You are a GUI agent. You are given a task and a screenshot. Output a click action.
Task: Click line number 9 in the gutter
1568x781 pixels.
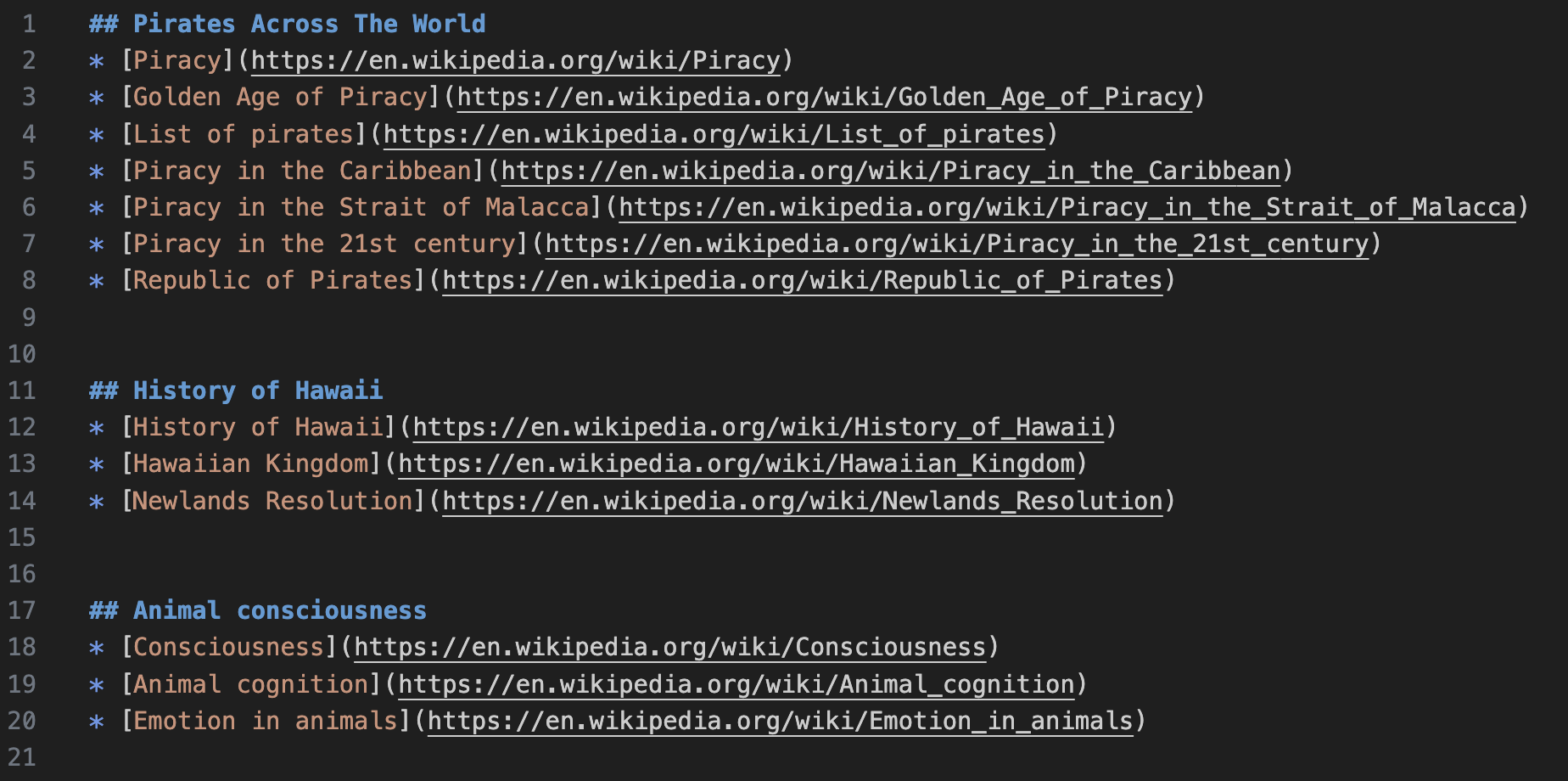tap(29, 317)
